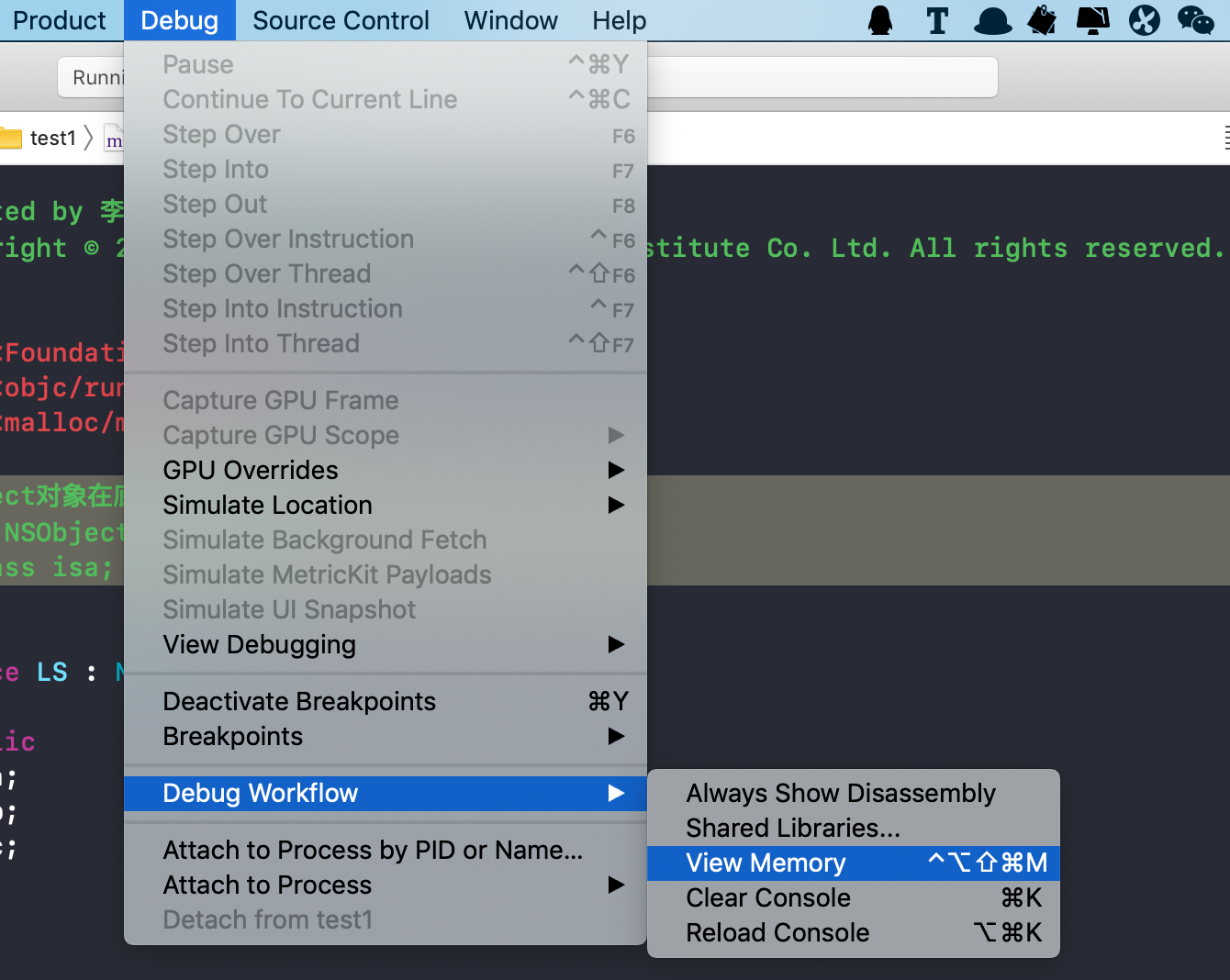Screen dimensions: 1230x980
Task: Toggle Deactivate Breakpoints menu item
Action: tap(386, 701)
